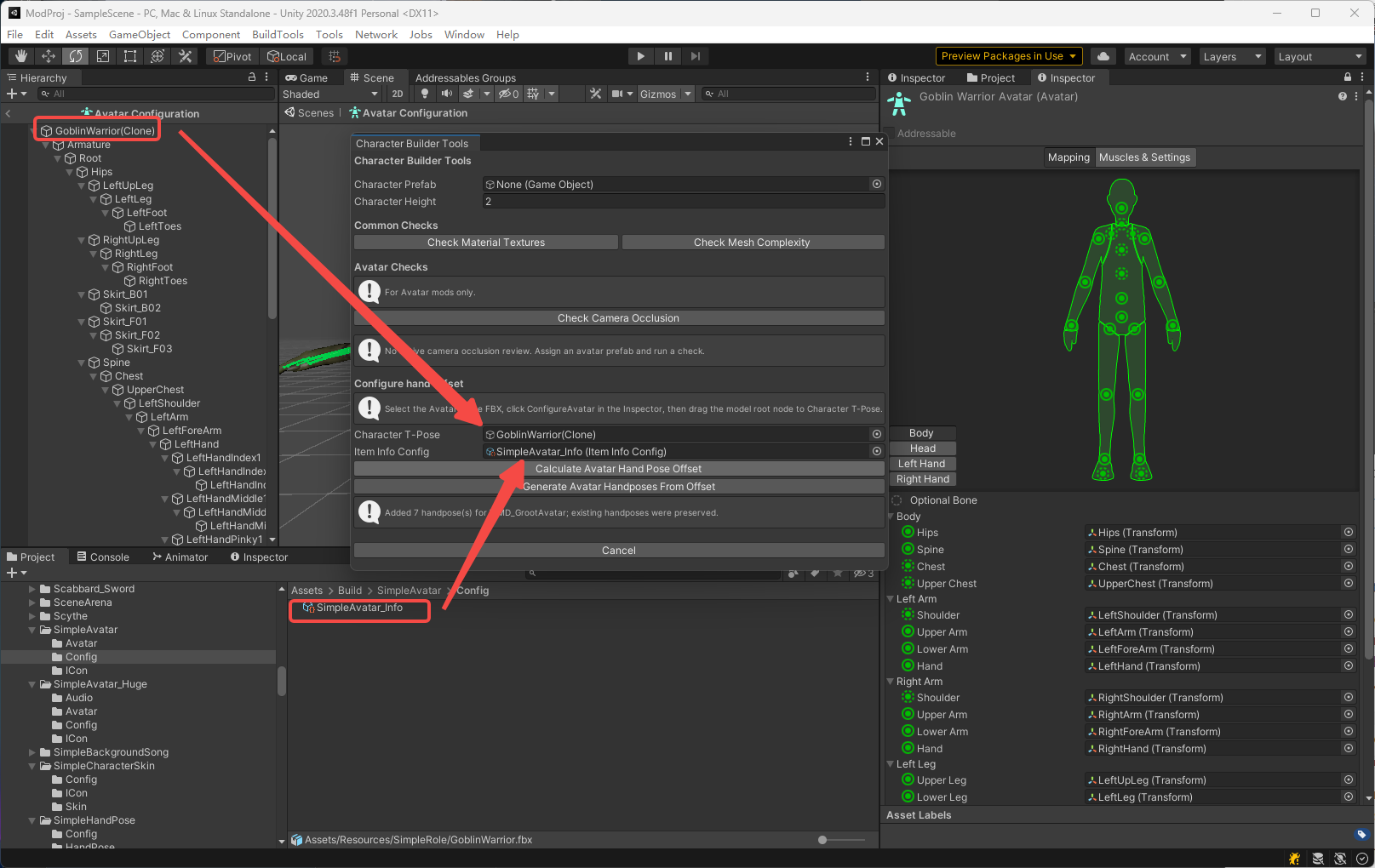Viewport: 1375px width, 868px height.
Task: Open object picker for Hips transform
Action: pos(1349,532)
